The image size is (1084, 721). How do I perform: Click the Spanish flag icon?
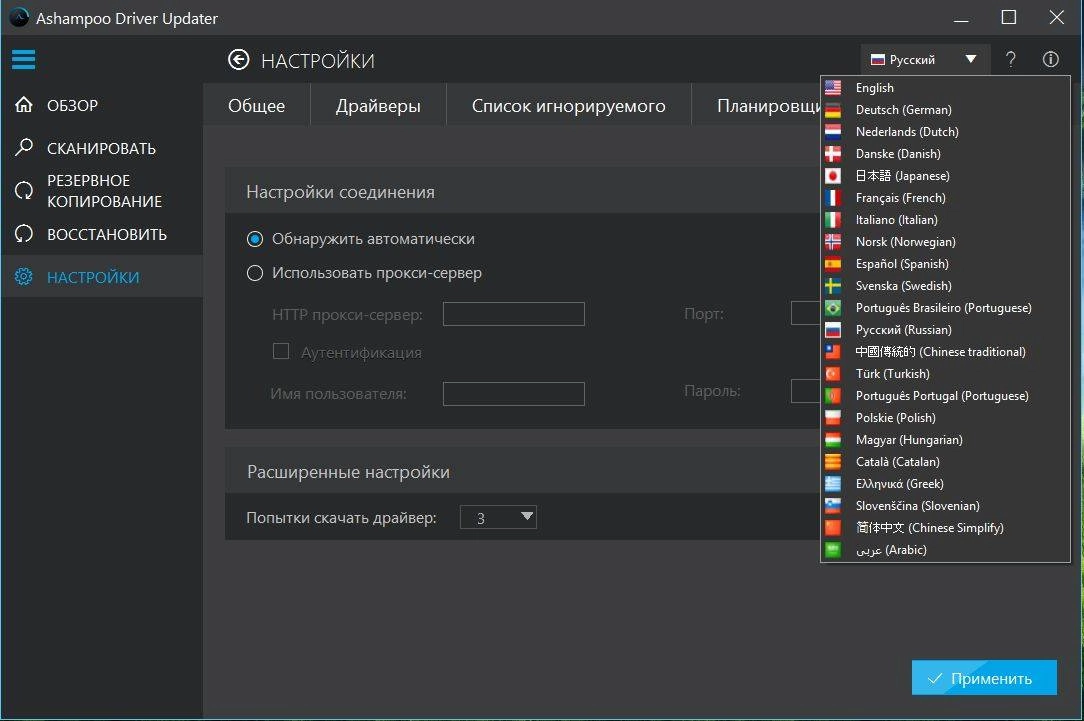[x=833, y=264]
